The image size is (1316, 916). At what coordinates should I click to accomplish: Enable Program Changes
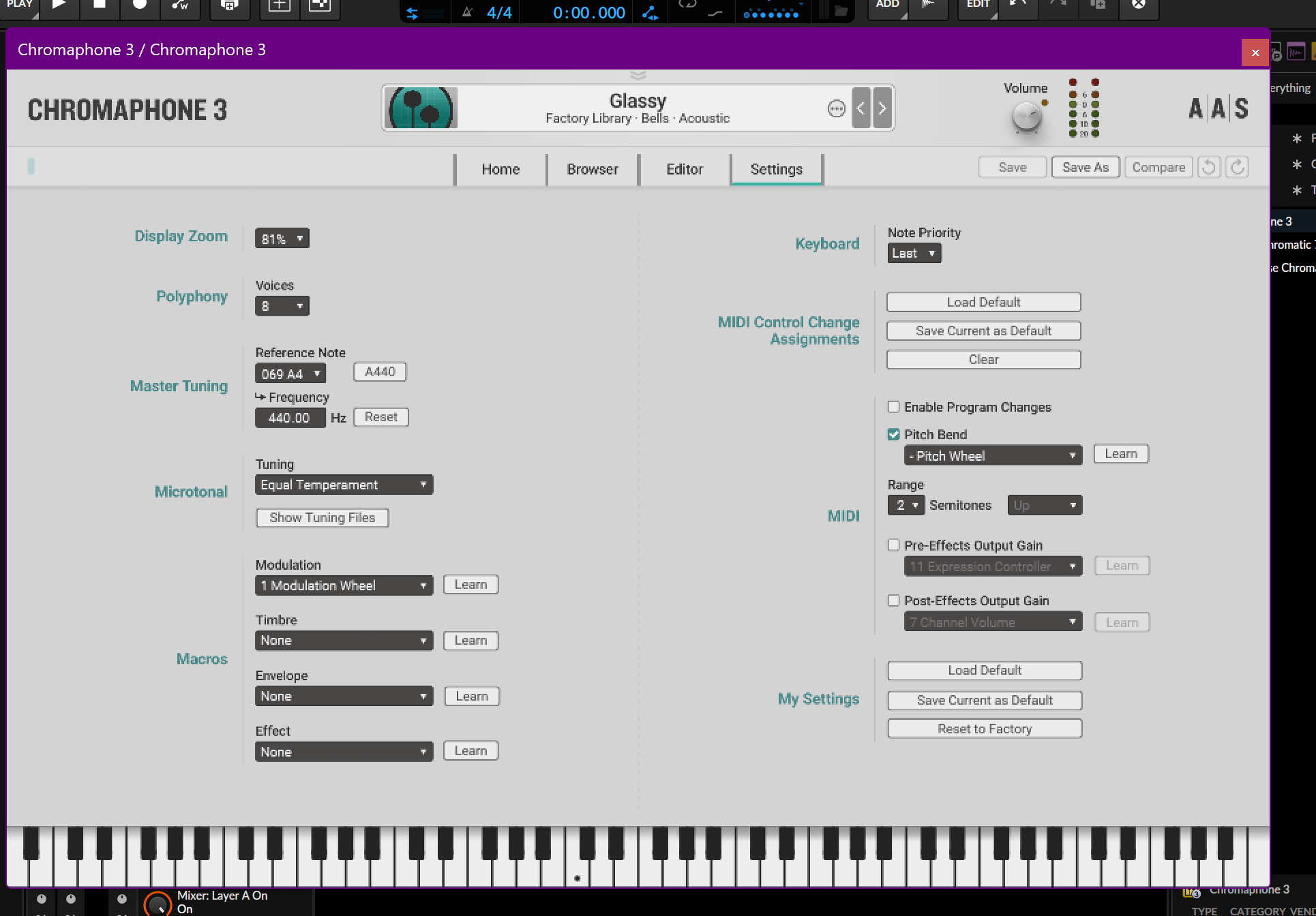click(x=893, y=406)
